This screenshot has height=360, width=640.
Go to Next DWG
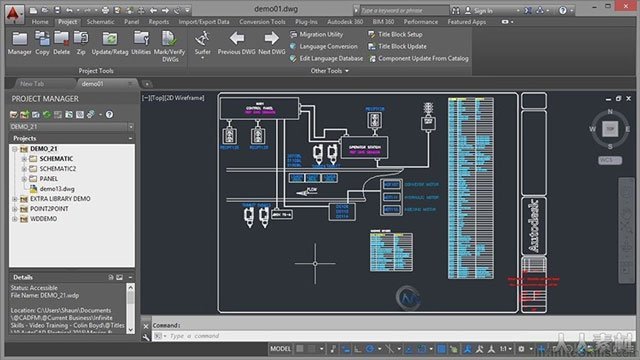point(271,43)
